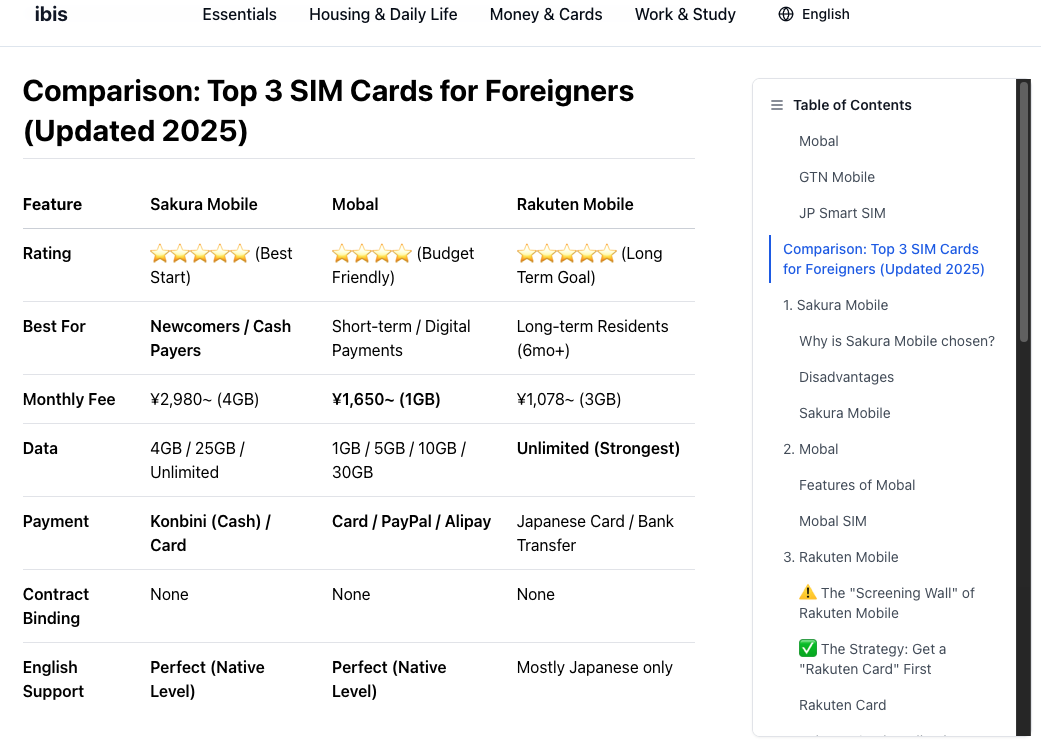
Task: Navigate to 2. Mobal in contents
Action: [810, 449]
